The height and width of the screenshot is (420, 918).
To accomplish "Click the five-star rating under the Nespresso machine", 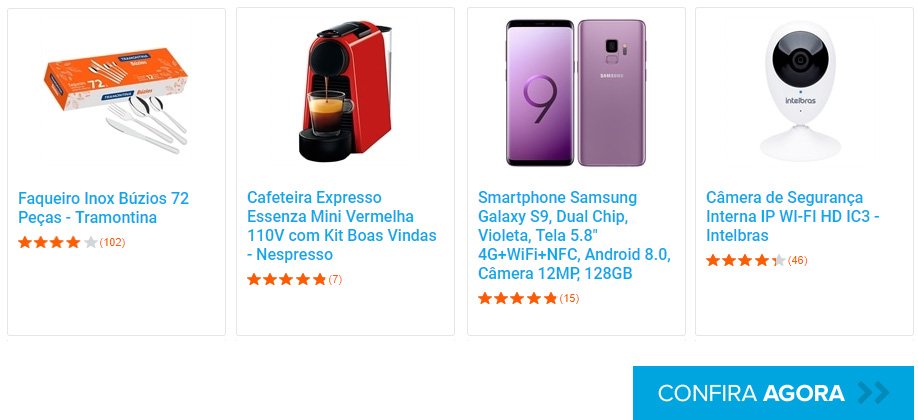I will tap(286, 280).
